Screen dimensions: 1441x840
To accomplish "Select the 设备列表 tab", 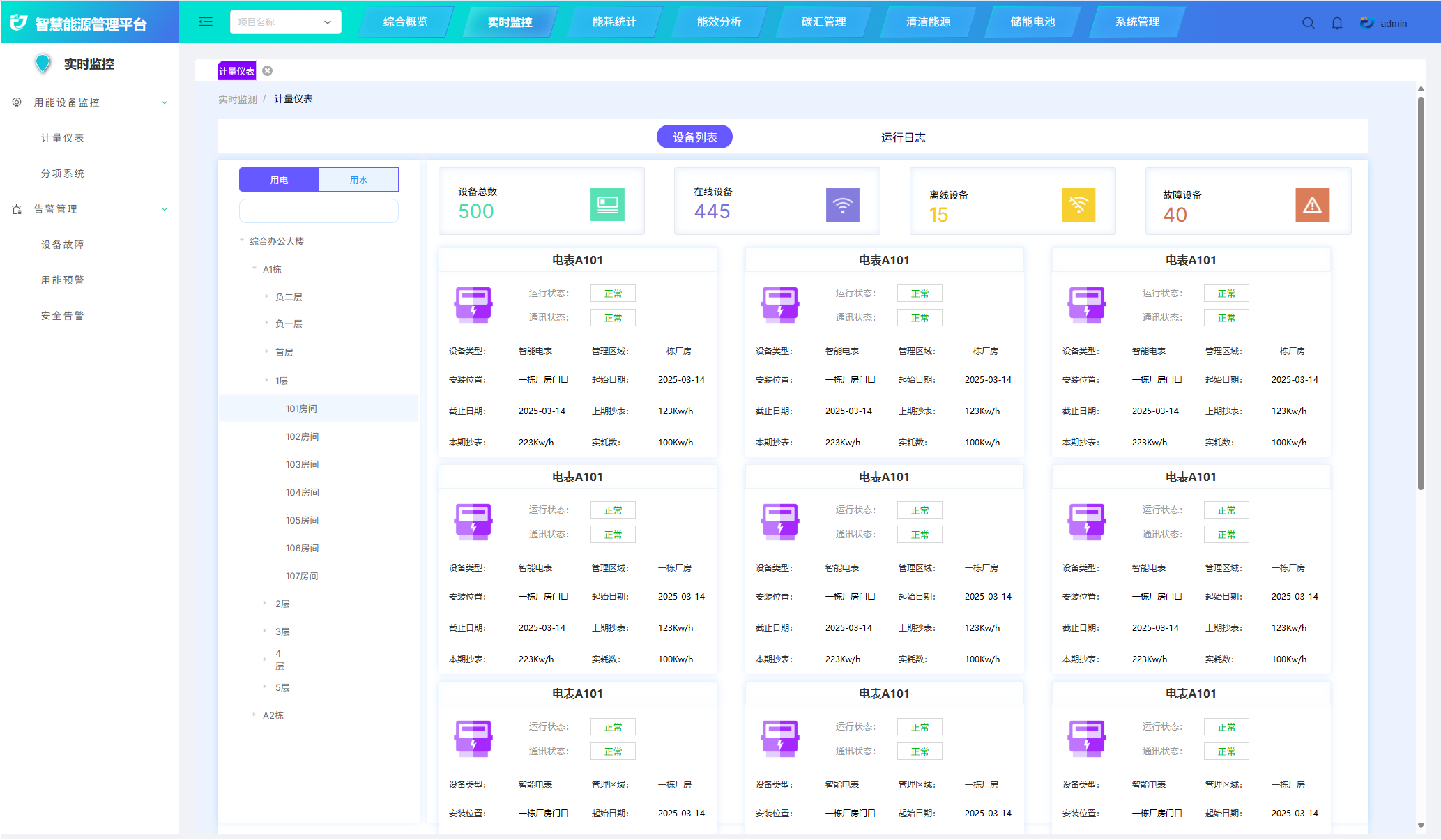I will [x=694, y=137].
